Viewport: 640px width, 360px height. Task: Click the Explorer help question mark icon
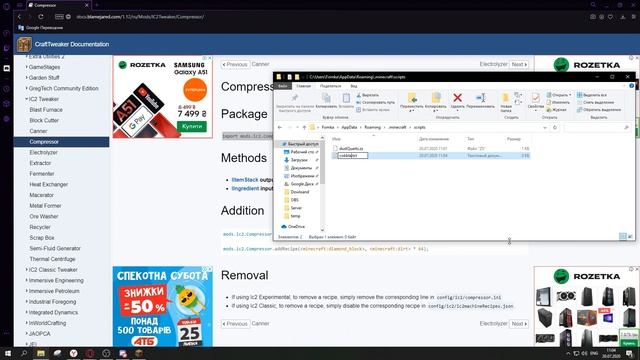(x=631, y=86)
